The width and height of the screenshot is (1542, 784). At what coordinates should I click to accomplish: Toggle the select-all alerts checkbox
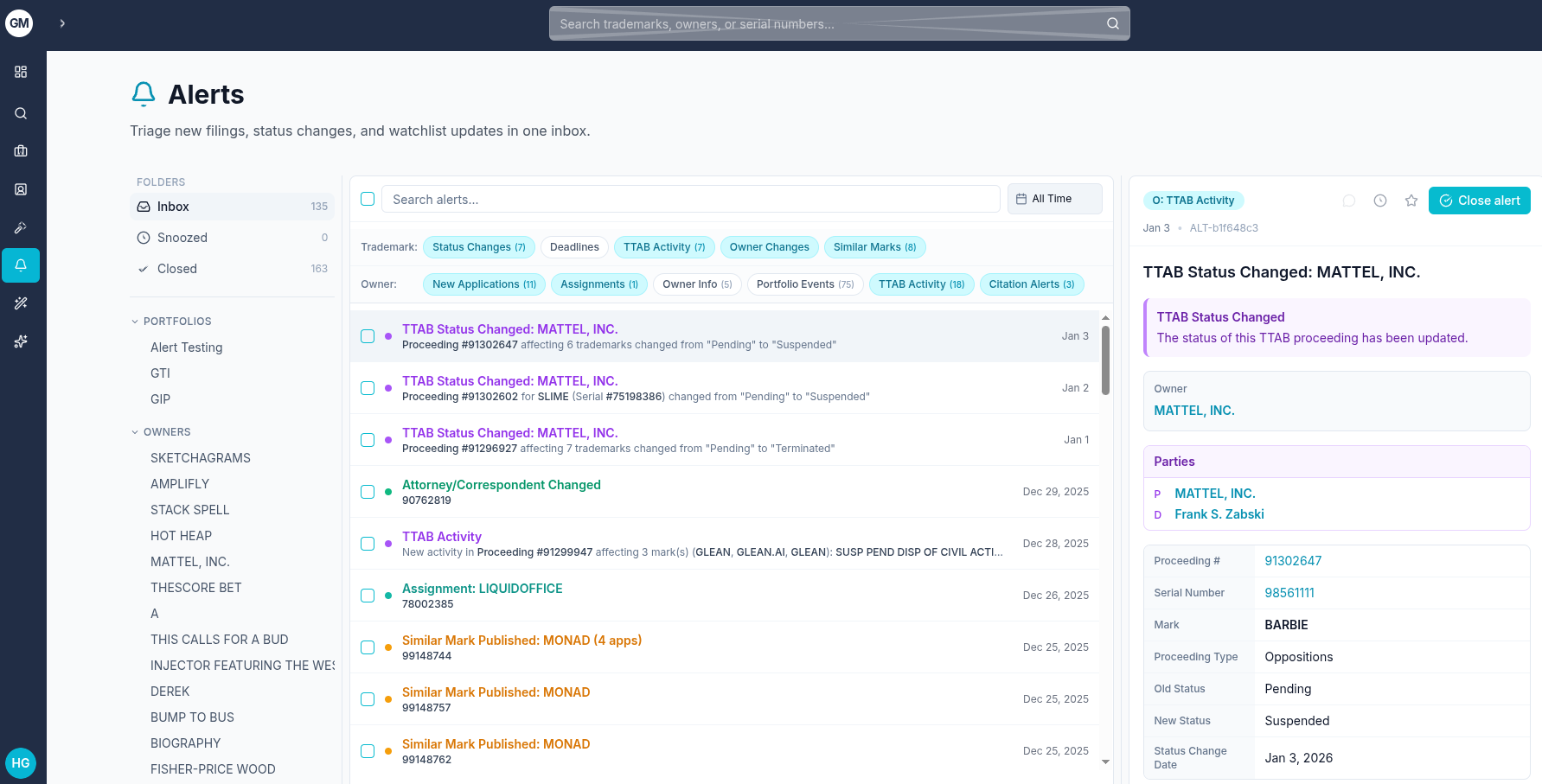tap(368, 199)
